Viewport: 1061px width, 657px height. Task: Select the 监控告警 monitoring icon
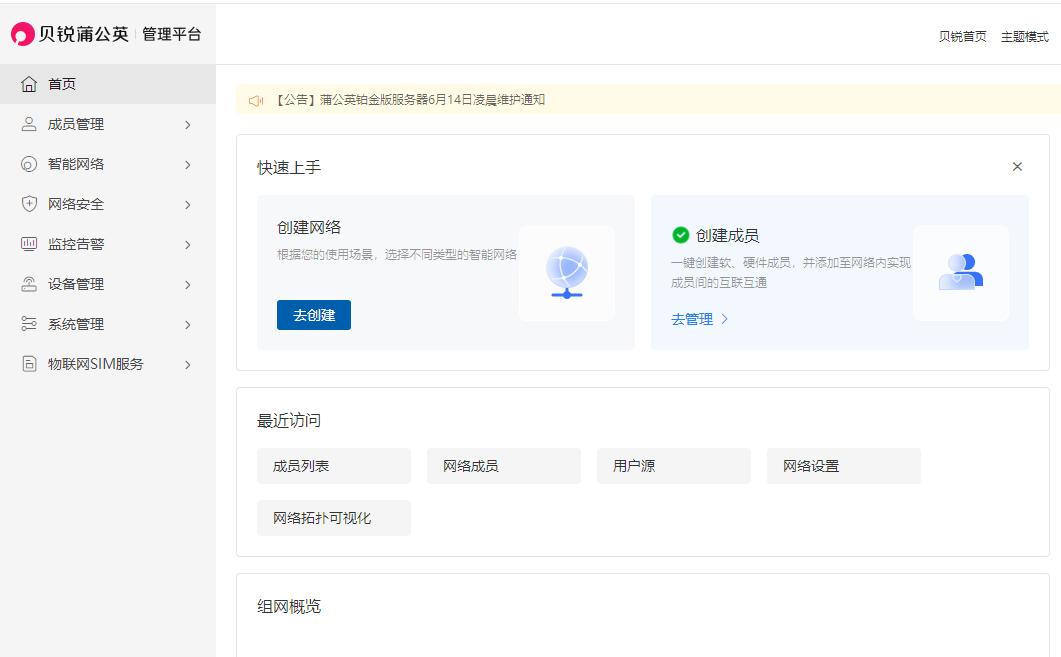(31, 244)
